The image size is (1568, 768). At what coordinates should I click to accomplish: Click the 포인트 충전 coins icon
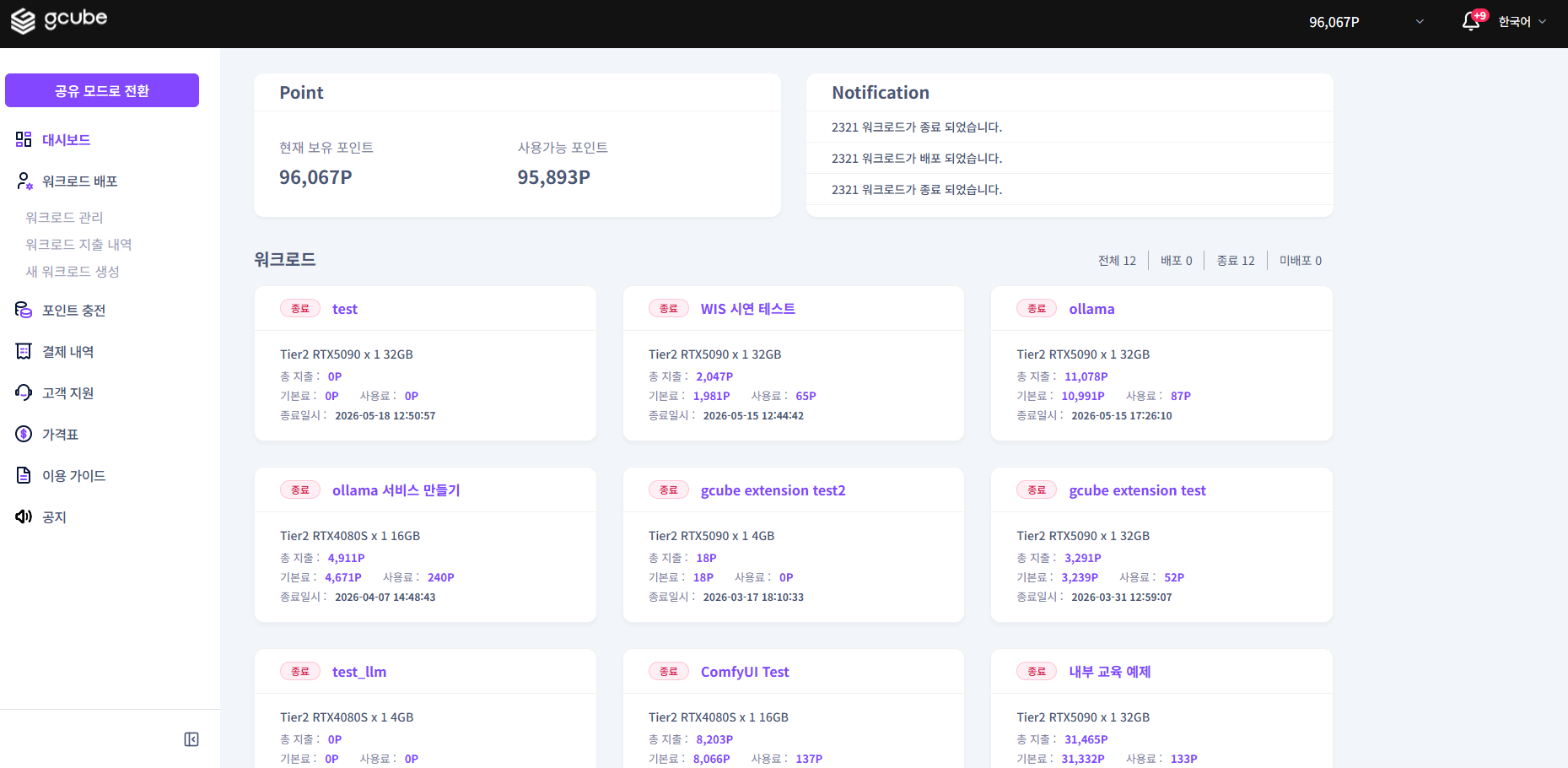click(24, 310)
